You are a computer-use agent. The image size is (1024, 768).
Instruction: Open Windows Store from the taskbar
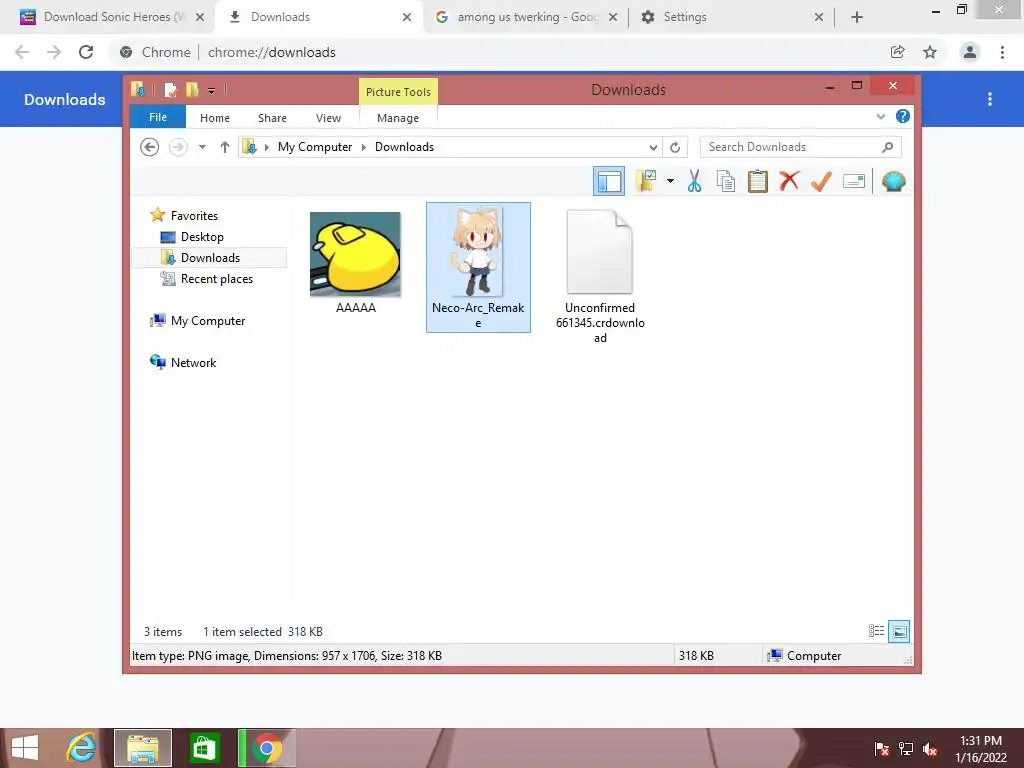tap(205, 748)
